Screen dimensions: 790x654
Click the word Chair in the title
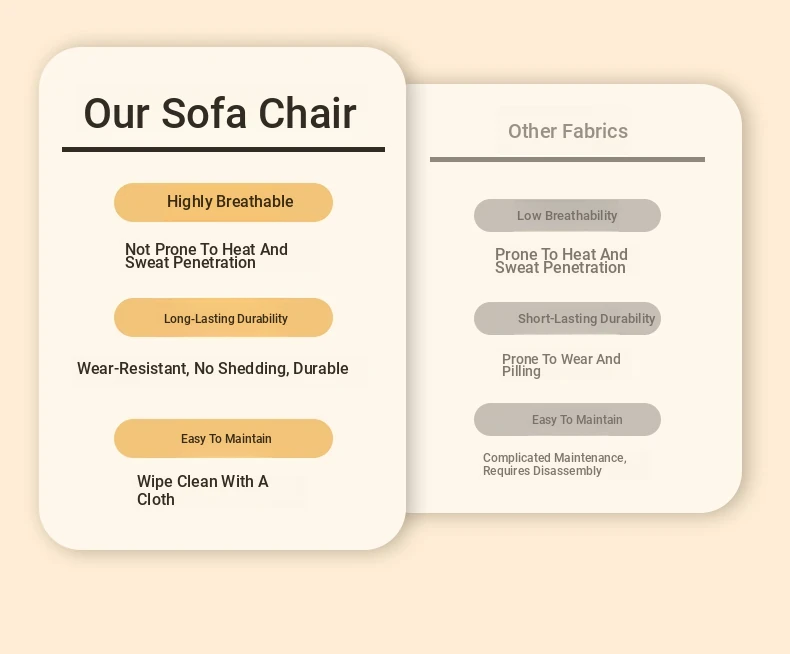pos(307,113)
